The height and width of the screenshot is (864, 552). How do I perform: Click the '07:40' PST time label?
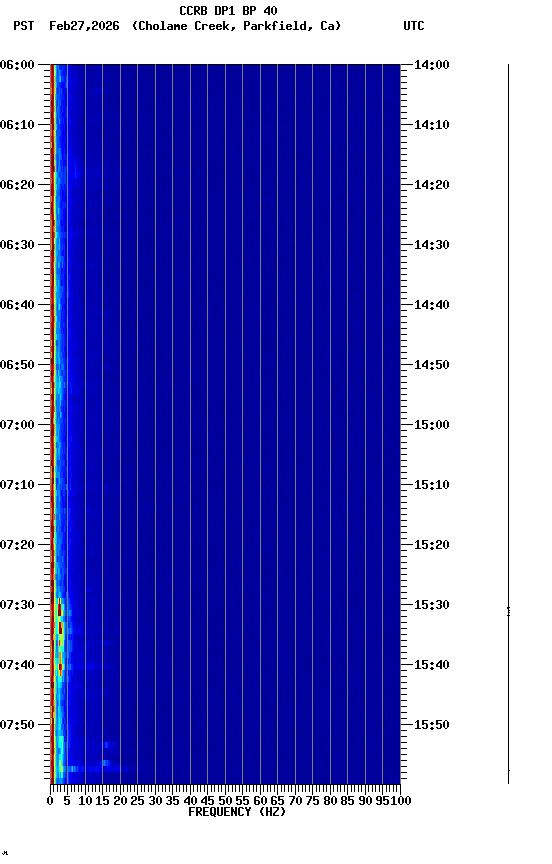tap(17, 666)
